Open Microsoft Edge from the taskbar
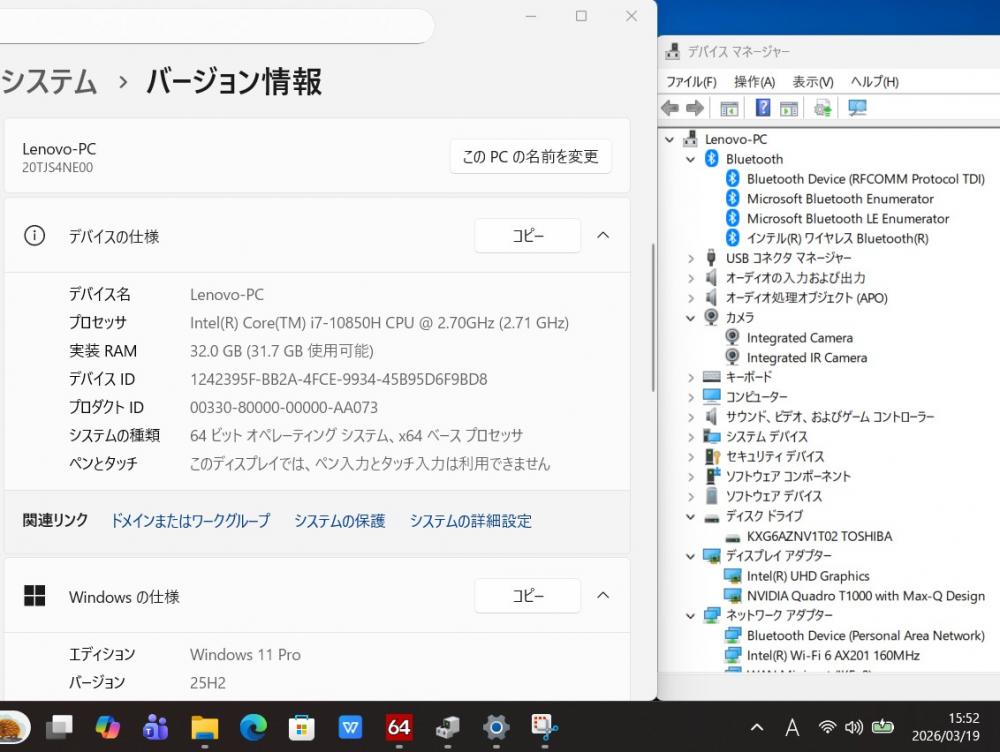1000x752 pixels. pos(253,727)
